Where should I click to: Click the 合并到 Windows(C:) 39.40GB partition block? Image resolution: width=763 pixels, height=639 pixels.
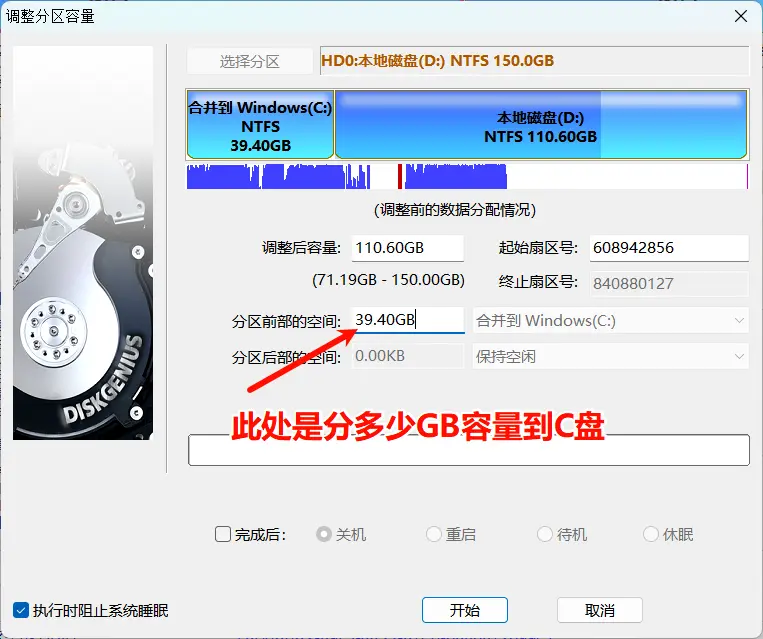coord(260,125)
